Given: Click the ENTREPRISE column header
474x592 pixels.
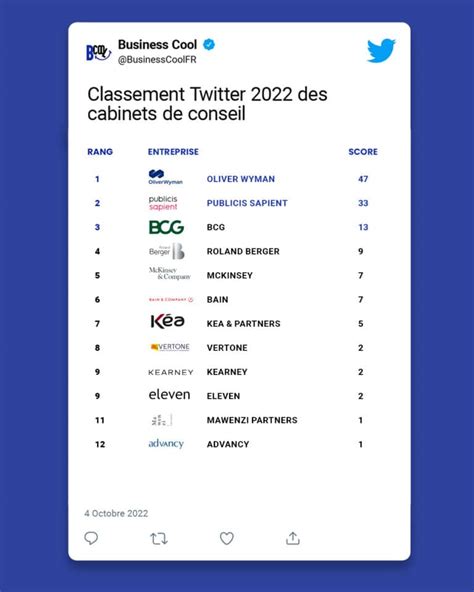Looking at the screenshot, I should [173, 152].
